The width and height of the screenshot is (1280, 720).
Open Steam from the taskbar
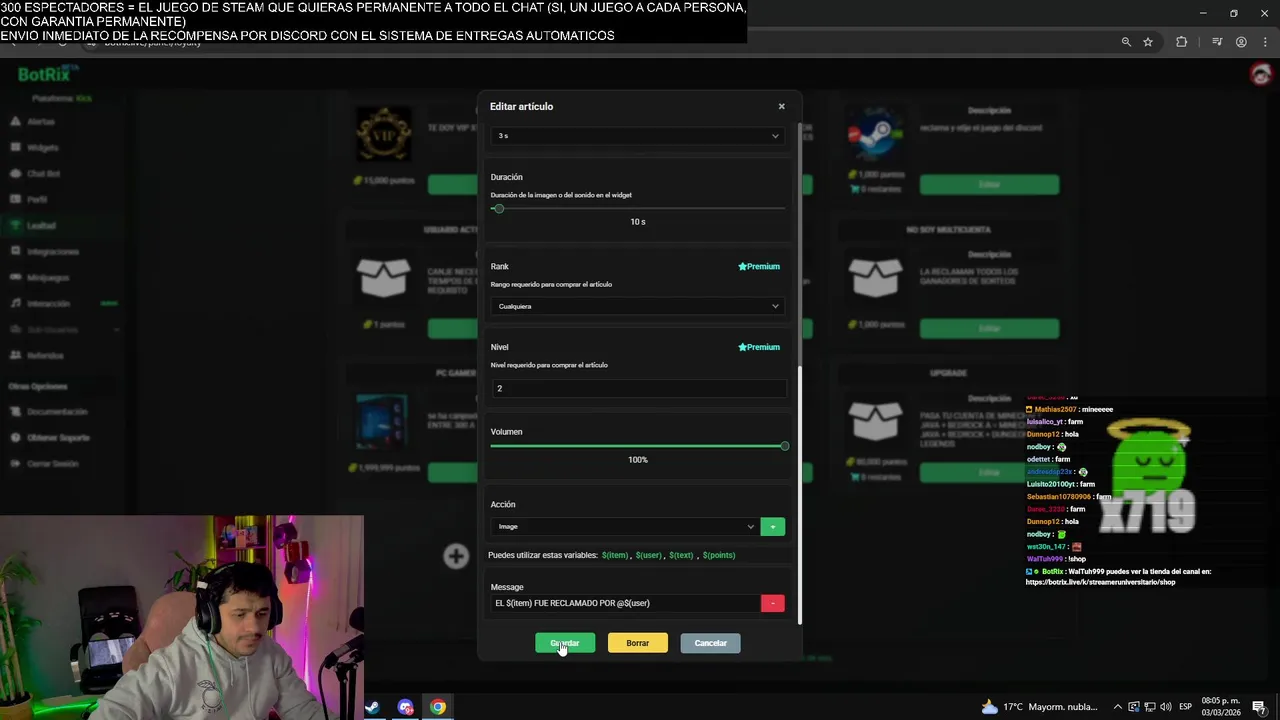coord(371,707)
